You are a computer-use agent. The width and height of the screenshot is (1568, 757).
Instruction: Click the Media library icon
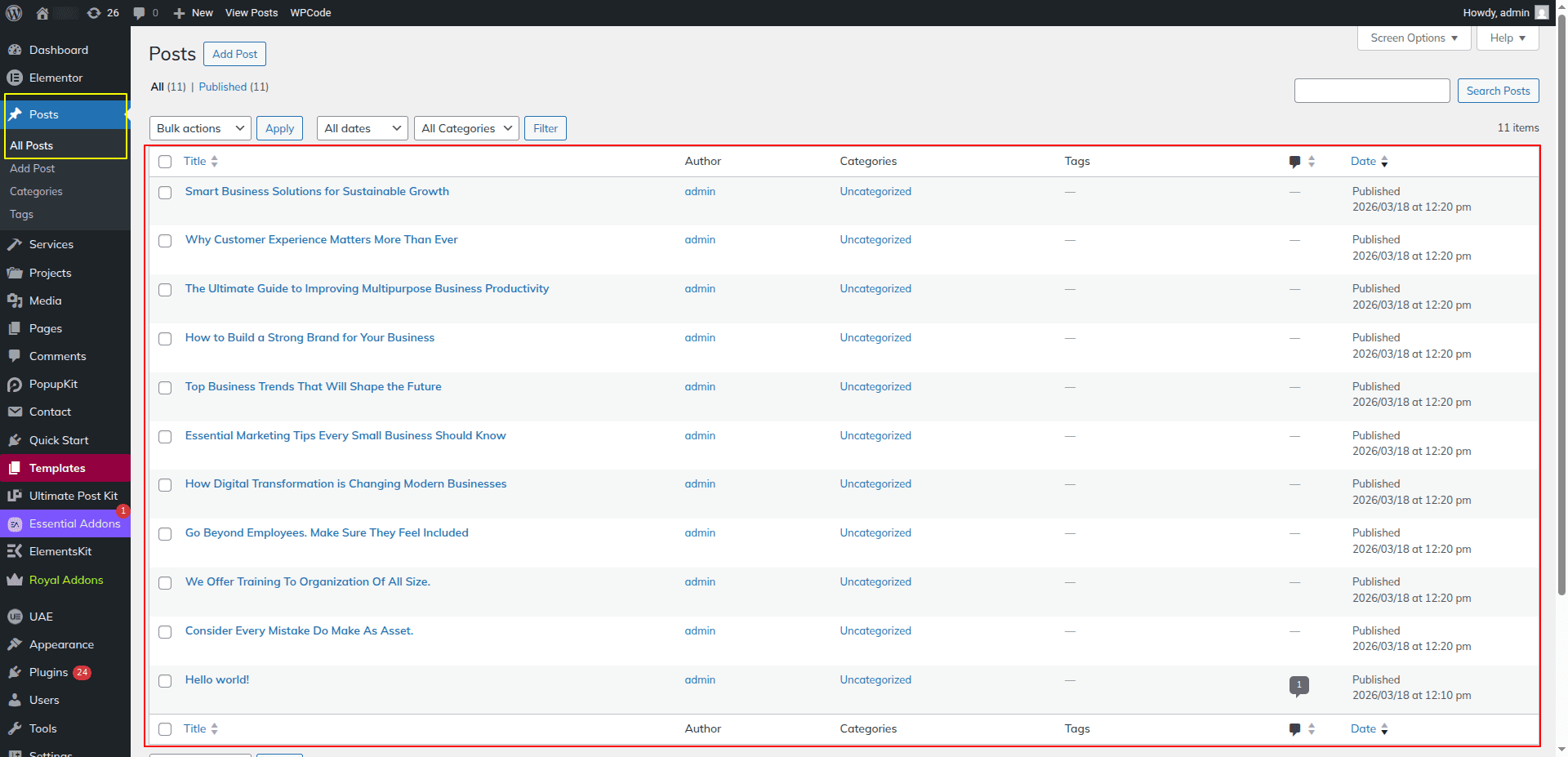pos(15,301)
